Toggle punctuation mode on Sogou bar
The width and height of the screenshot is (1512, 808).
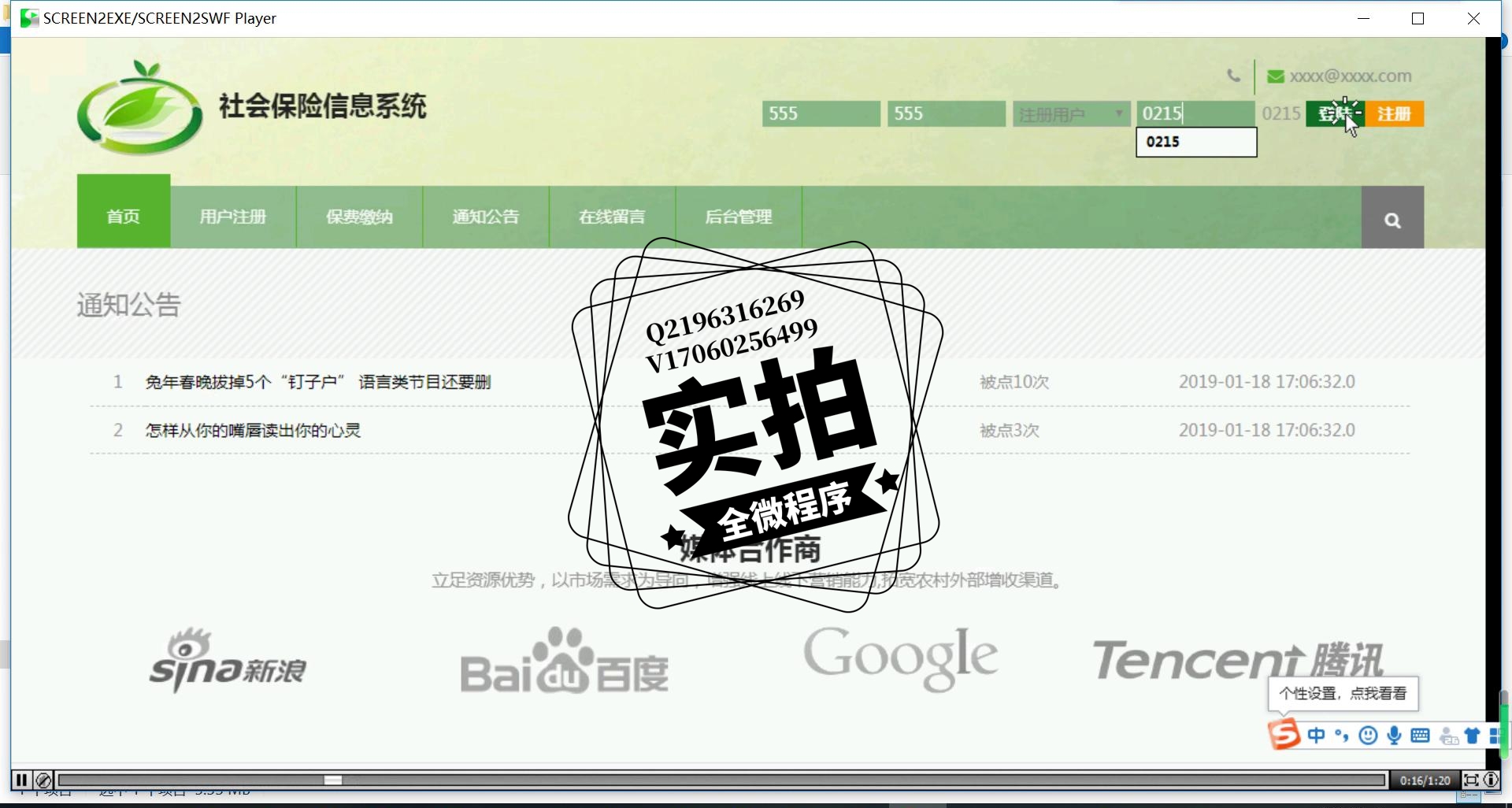tap(1342, 736)
